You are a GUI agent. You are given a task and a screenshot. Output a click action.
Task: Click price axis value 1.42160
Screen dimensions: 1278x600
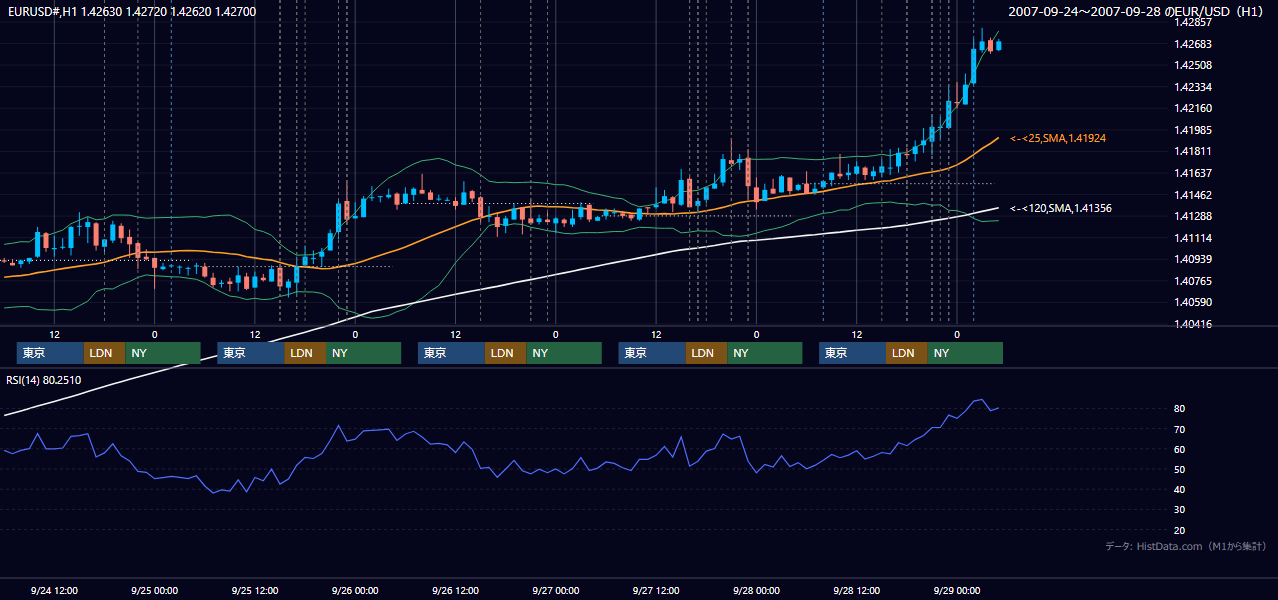pyautogui.click(x=1192, y=108)
